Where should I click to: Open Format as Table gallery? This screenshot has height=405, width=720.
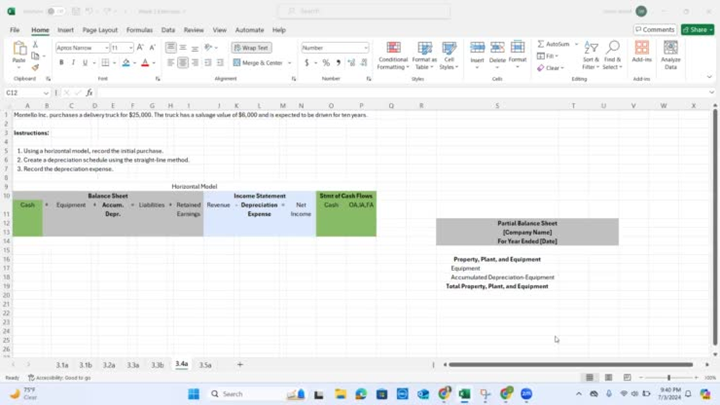pos(424,50)
